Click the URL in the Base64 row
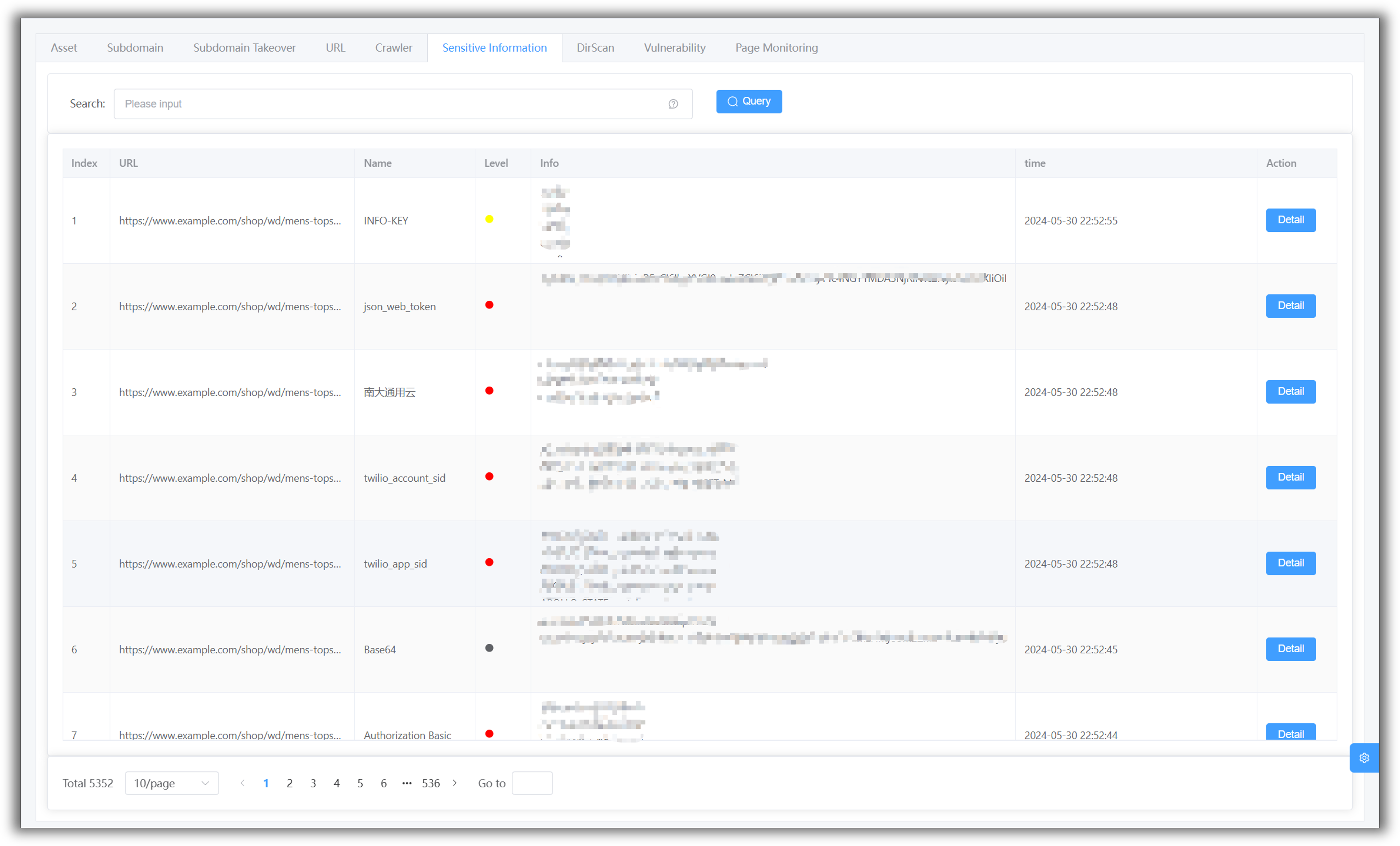 pyautogui.click(x=230, y=649)
